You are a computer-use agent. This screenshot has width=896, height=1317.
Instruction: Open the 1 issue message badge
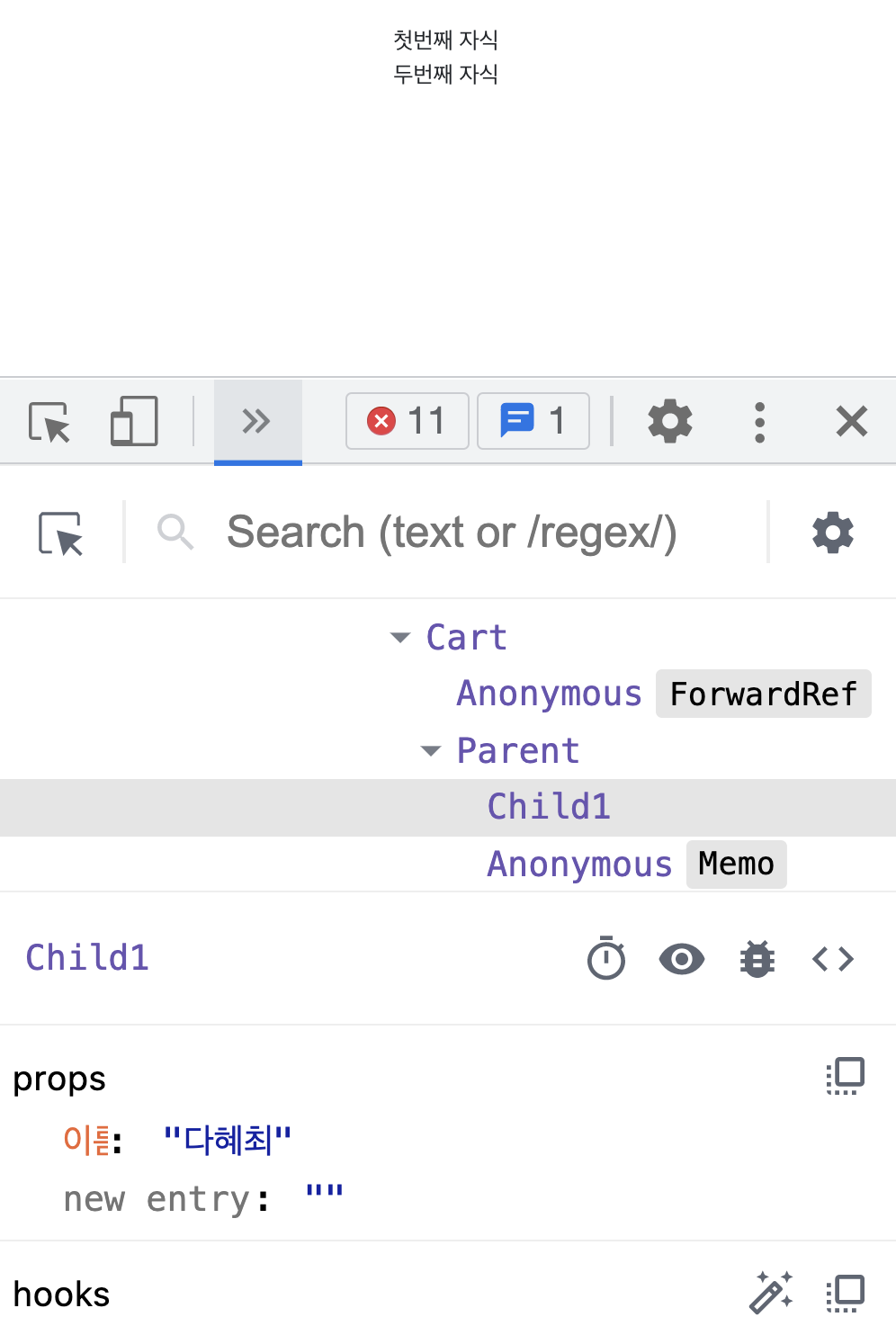533,421
